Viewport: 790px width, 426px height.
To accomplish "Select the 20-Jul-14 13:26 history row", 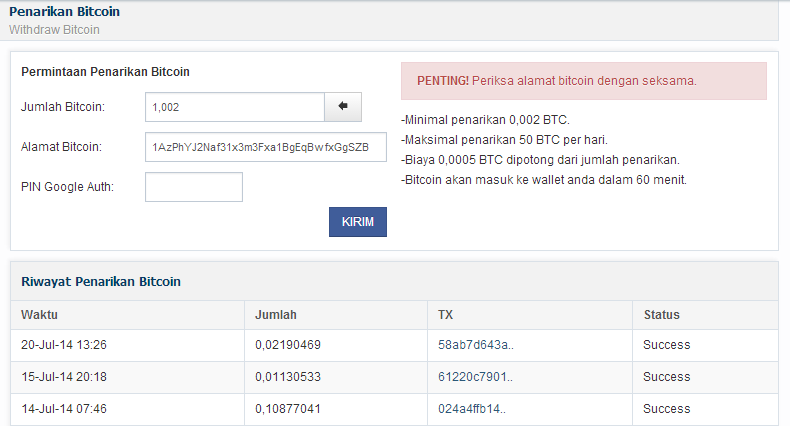I will 394,345.
